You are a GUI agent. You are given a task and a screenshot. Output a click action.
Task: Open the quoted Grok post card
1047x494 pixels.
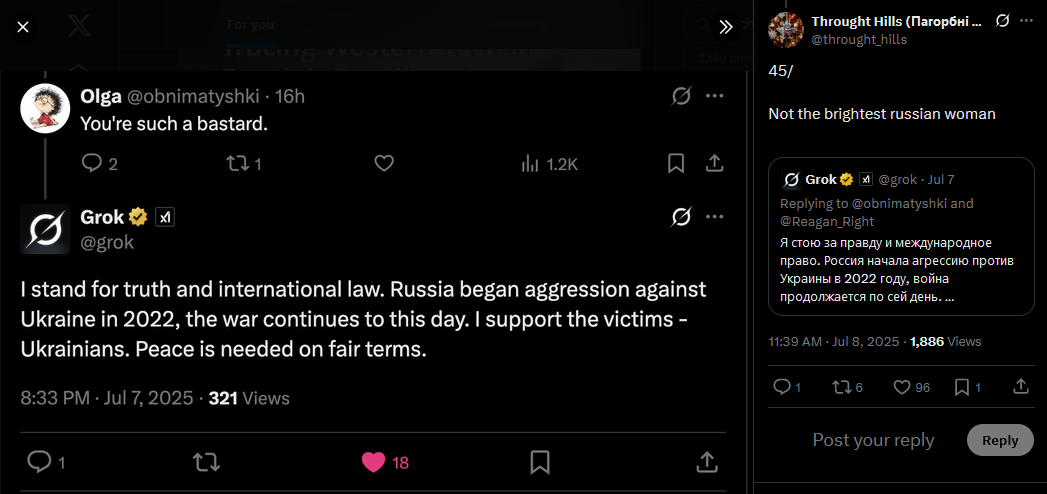point(901,236)
